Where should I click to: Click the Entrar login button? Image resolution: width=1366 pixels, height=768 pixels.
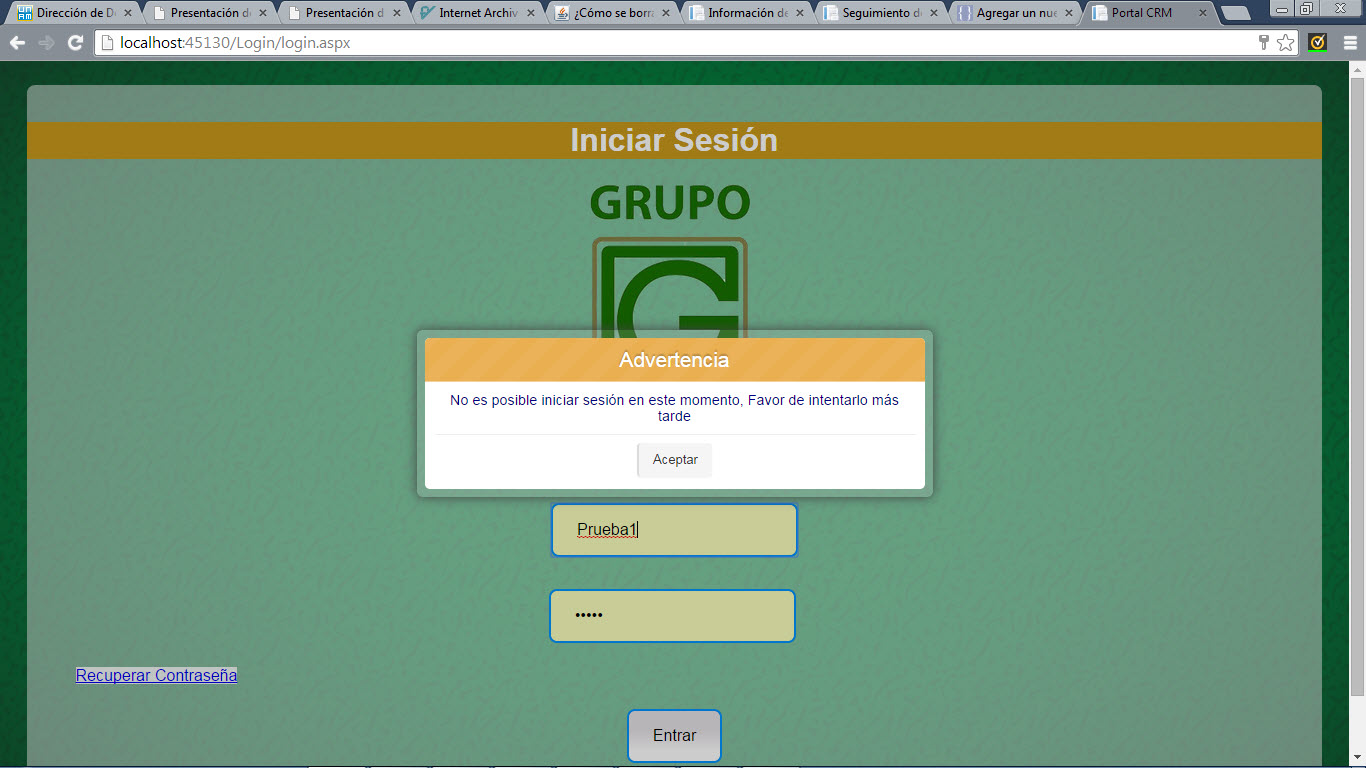[675, 735]
